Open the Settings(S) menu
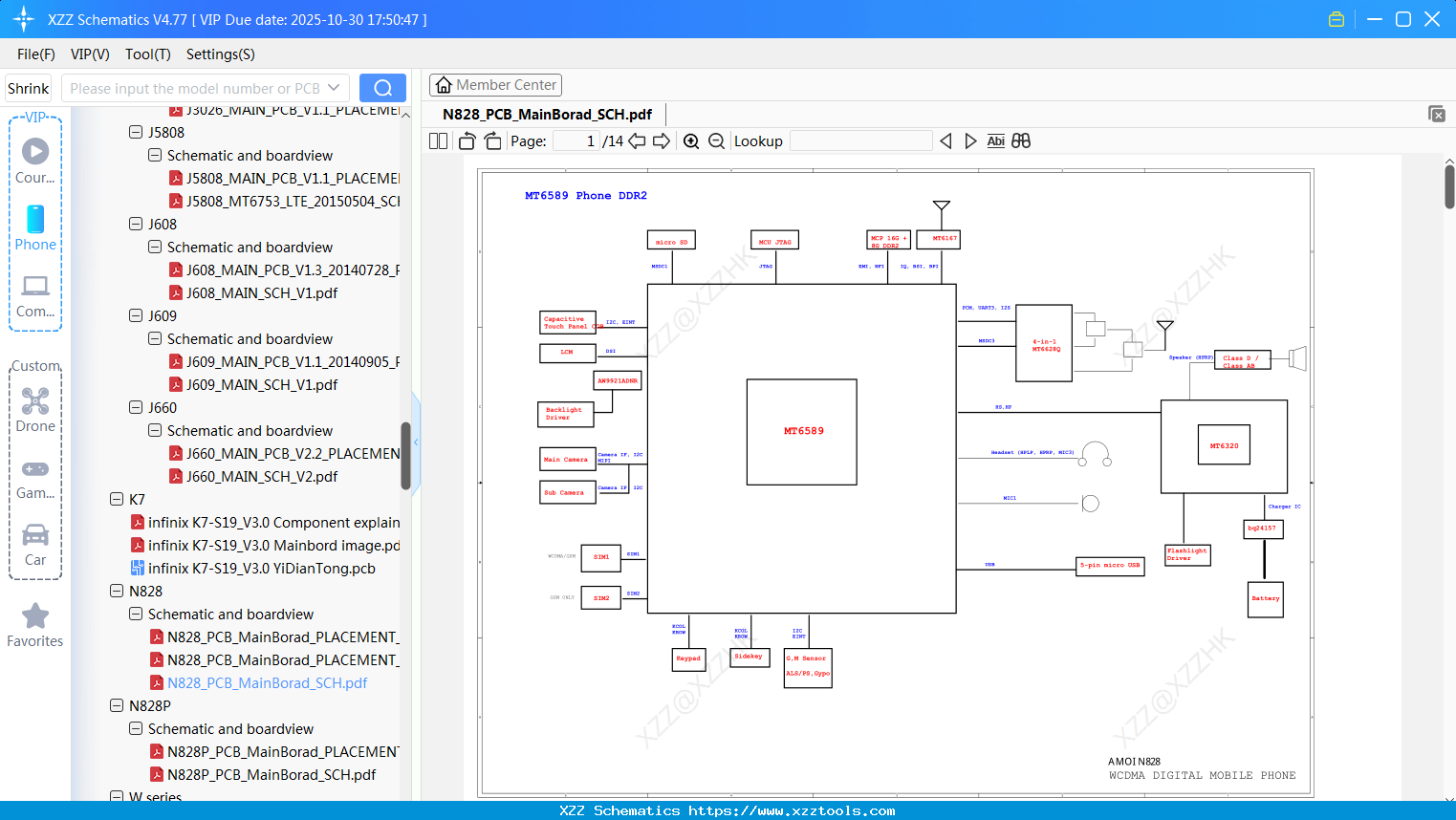The image size is (1456, 820). (x=221, y=54)
